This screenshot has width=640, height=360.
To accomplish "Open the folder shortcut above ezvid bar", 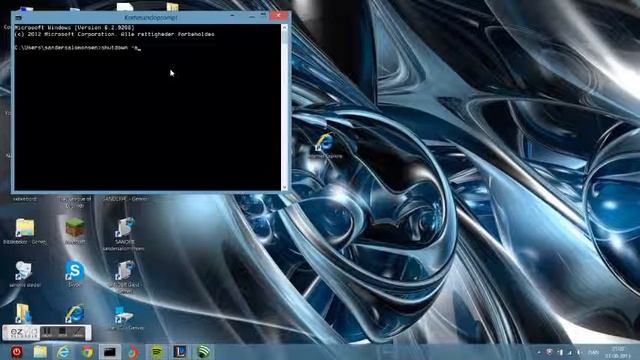I will pos(24,313).
